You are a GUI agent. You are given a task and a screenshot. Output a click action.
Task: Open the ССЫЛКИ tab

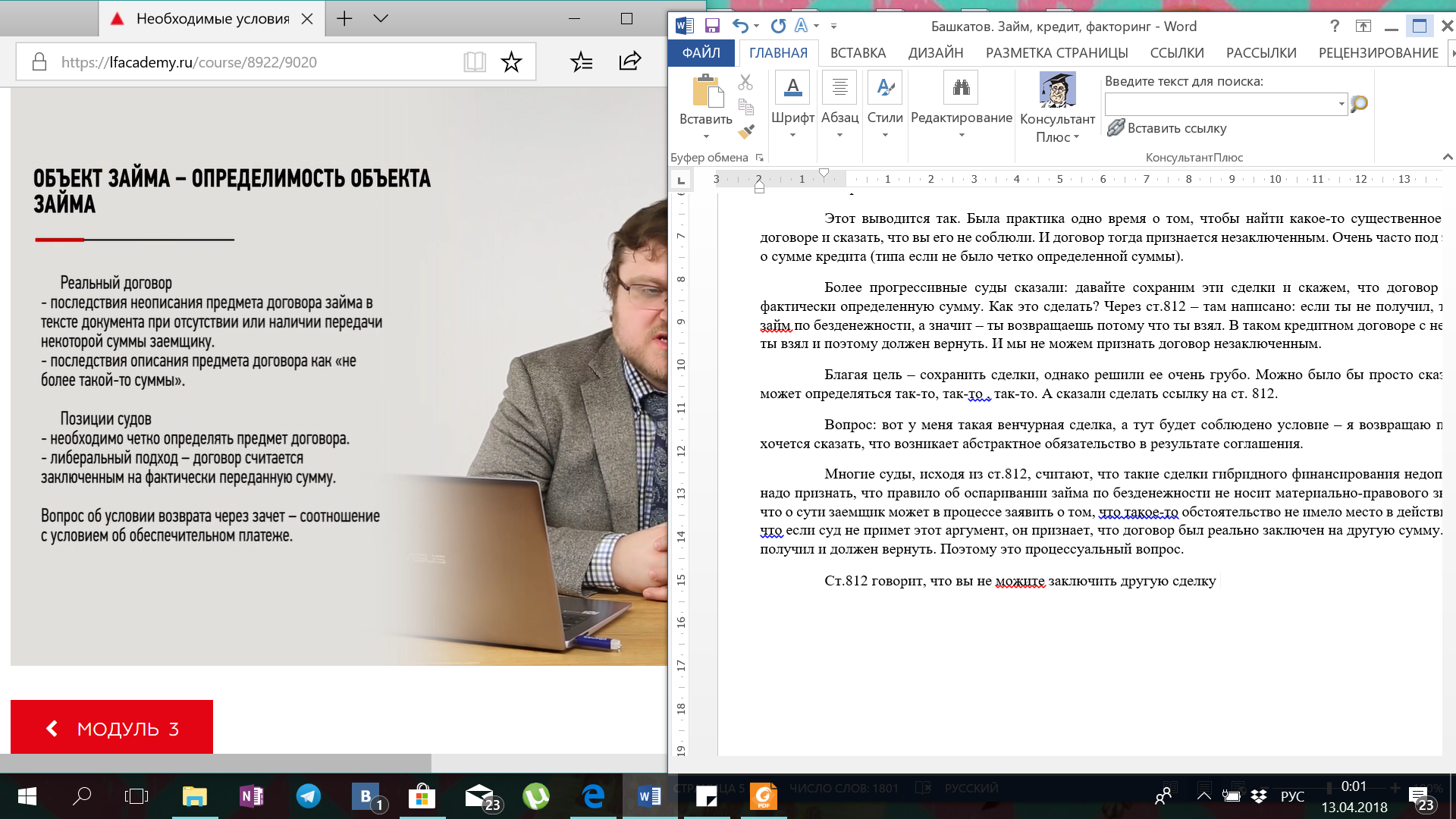click(1177, 52)
